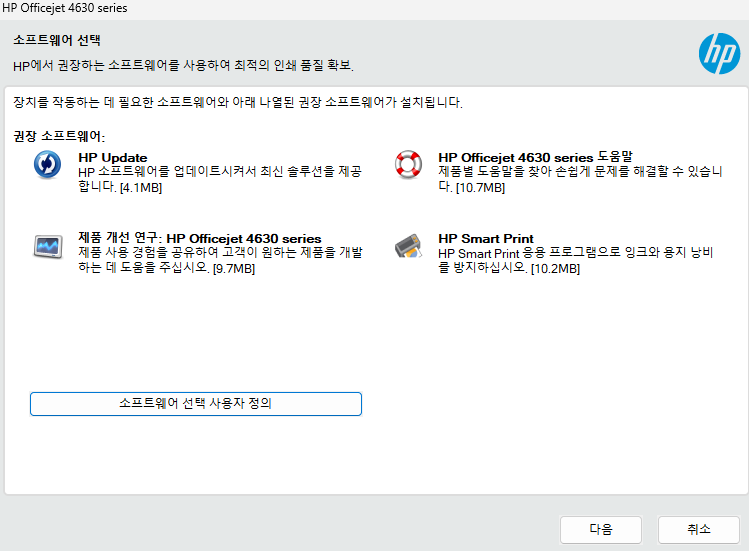Image resolution: width=749 pixels, height=551 pixels.
Task: Select '제품 개선 연구: HP Officejet 4630 series' title
Action: pyautogui.click(x=200, y=238)
